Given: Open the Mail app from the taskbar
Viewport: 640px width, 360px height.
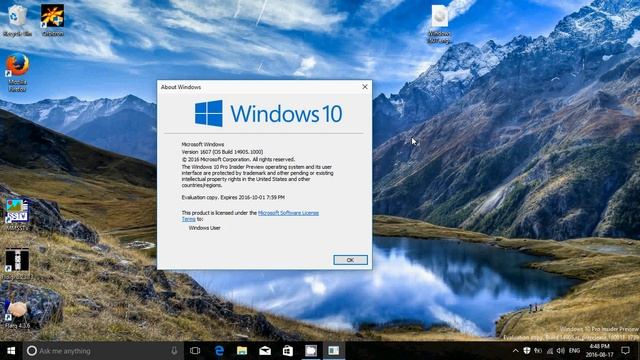Looking at the screenshot, I should coord(265,351).
